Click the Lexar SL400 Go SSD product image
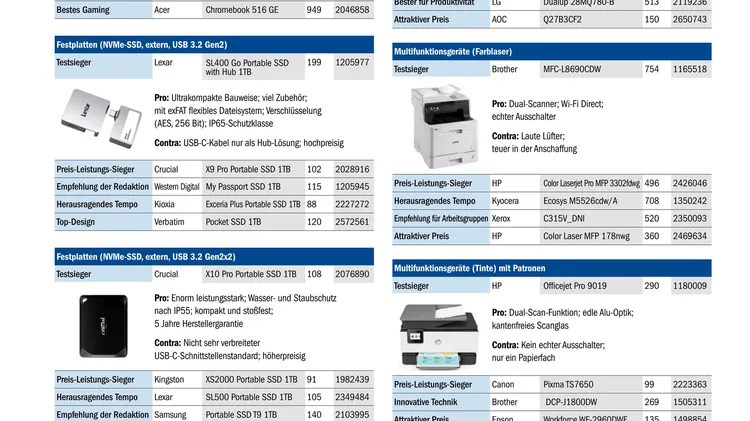The image size is (750, 421). click(101, 119)
